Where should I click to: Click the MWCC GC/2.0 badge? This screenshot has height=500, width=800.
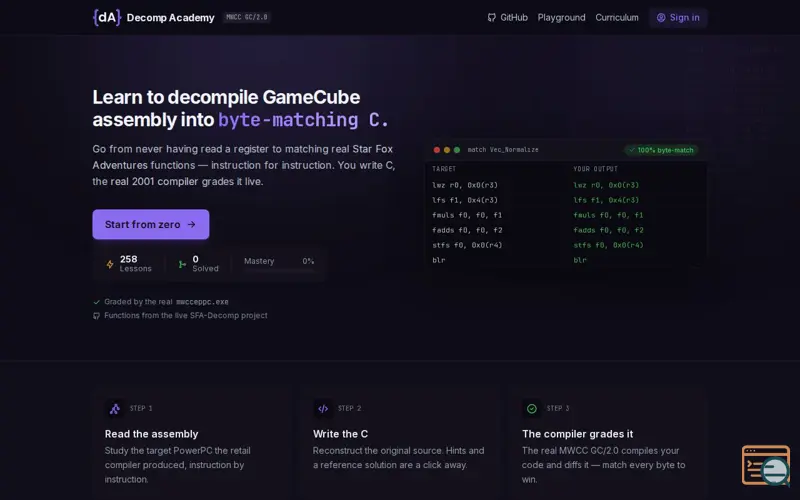(x=246, y=17)
